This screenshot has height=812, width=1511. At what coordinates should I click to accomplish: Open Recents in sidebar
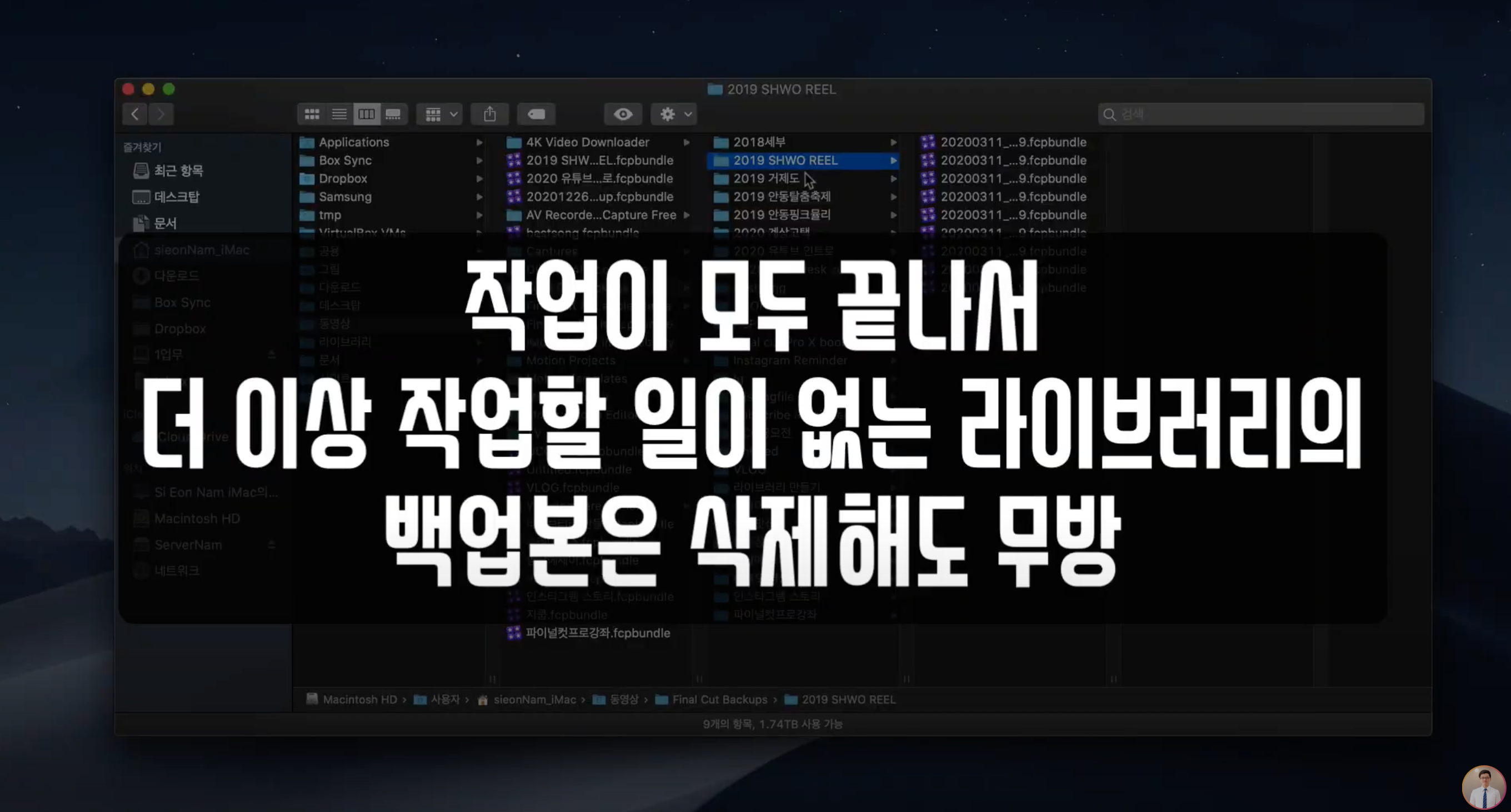[178, 171]
